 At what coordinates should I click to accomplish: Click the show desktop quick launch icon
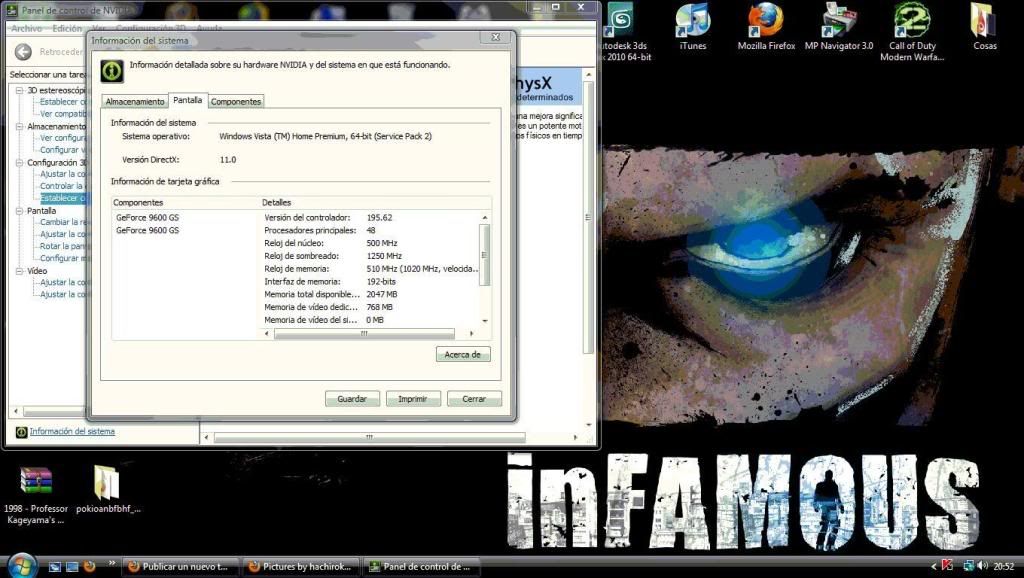click(x=55, y=567)
